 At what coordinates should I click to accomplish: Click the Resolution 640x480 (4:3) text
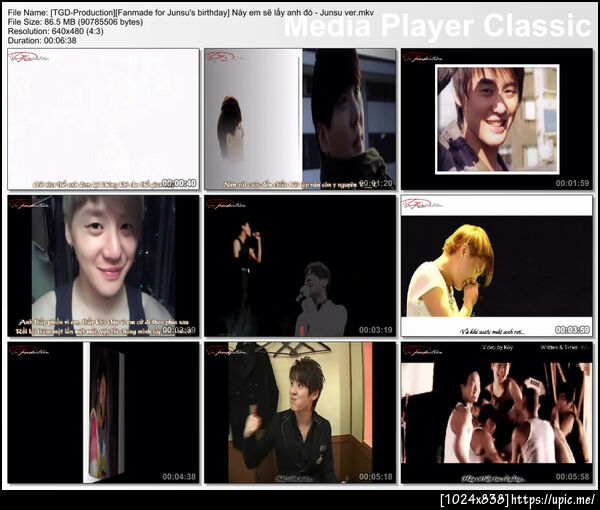coord(55,31)
